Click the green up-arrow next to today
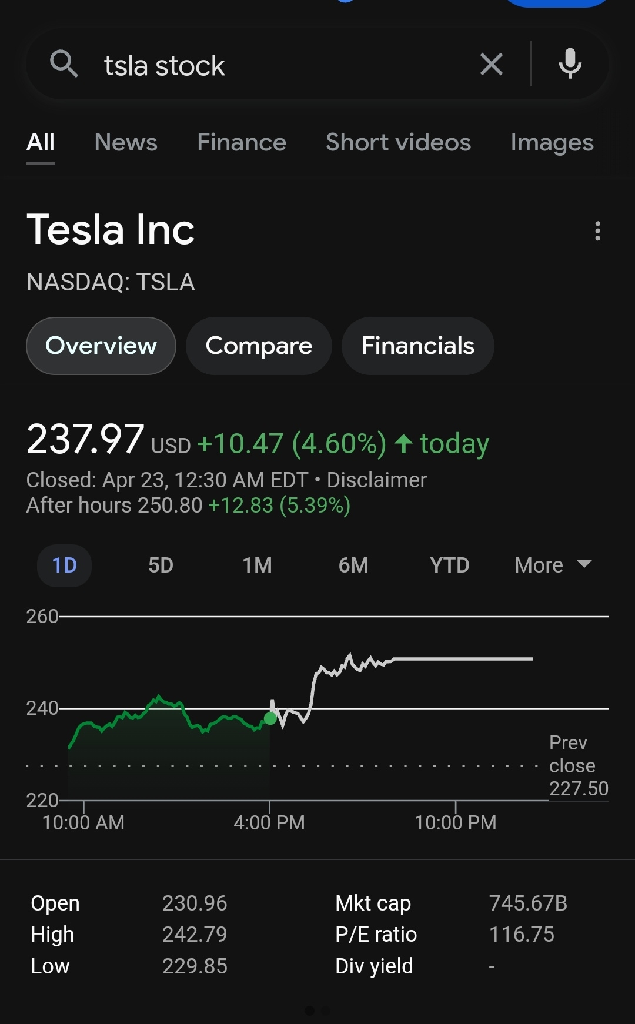635x1024 pixels. coord(404,444)
